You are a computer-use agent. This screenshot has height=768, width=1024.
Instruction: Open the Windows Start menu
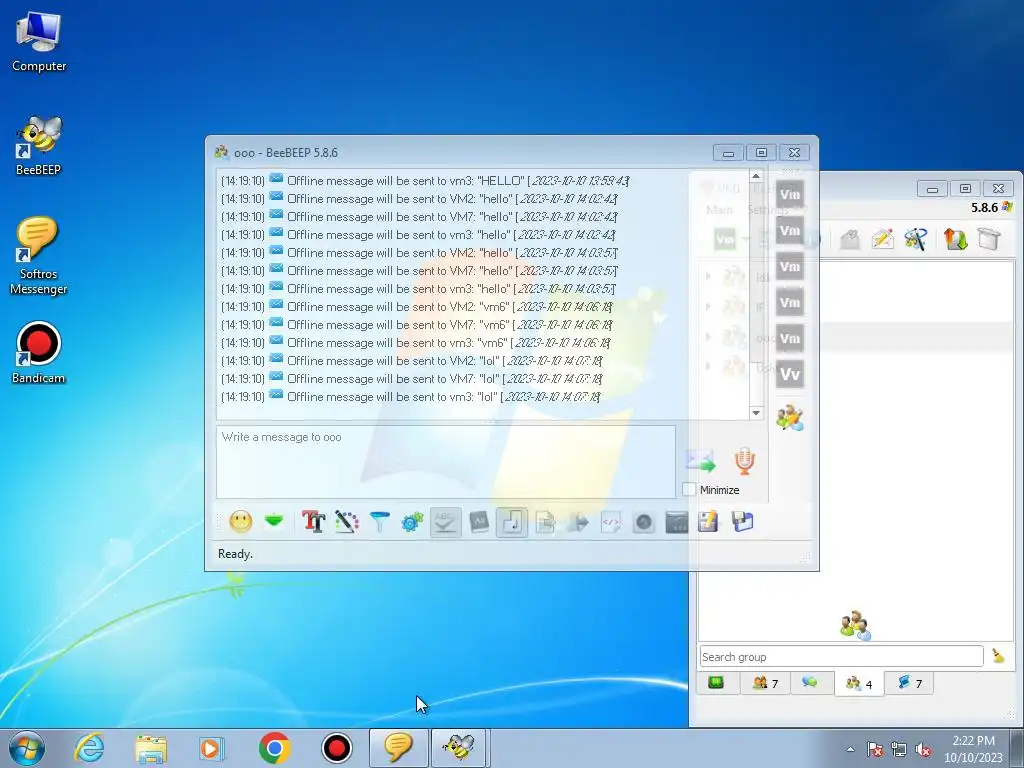click(27, 748)
